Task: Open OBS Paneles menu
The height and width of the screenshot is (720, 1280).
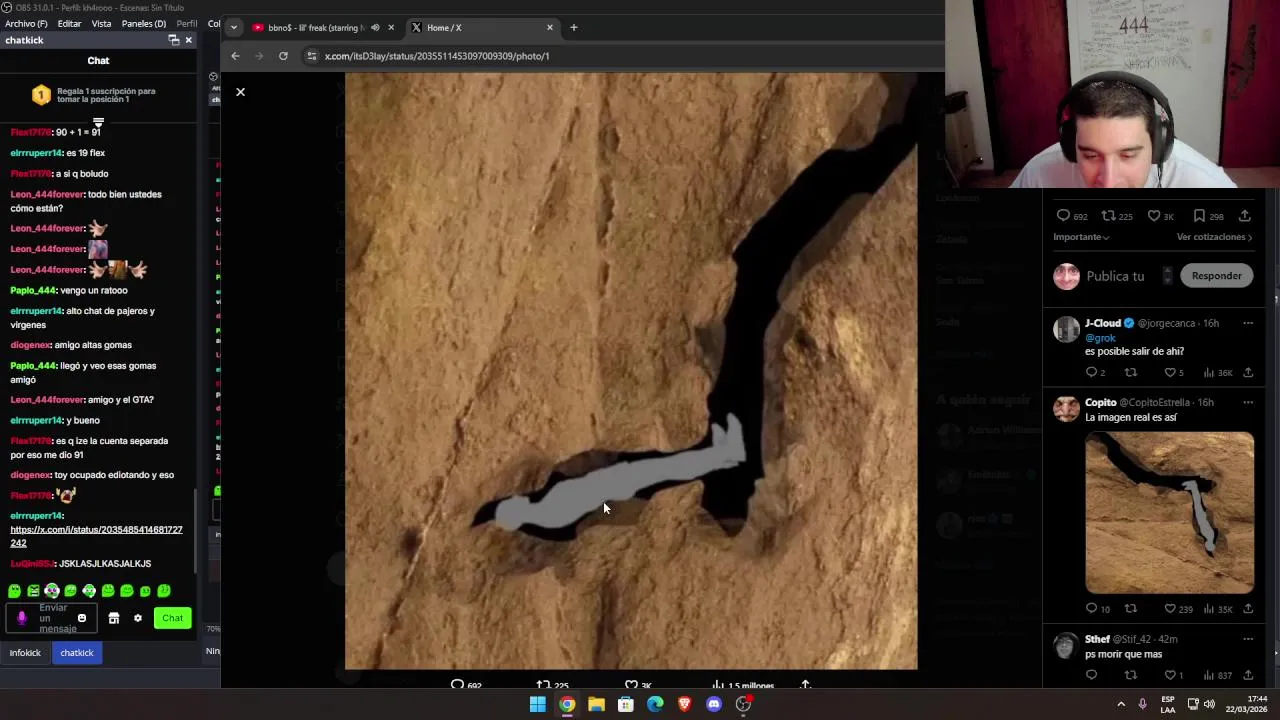Action: tap(143, 23)
